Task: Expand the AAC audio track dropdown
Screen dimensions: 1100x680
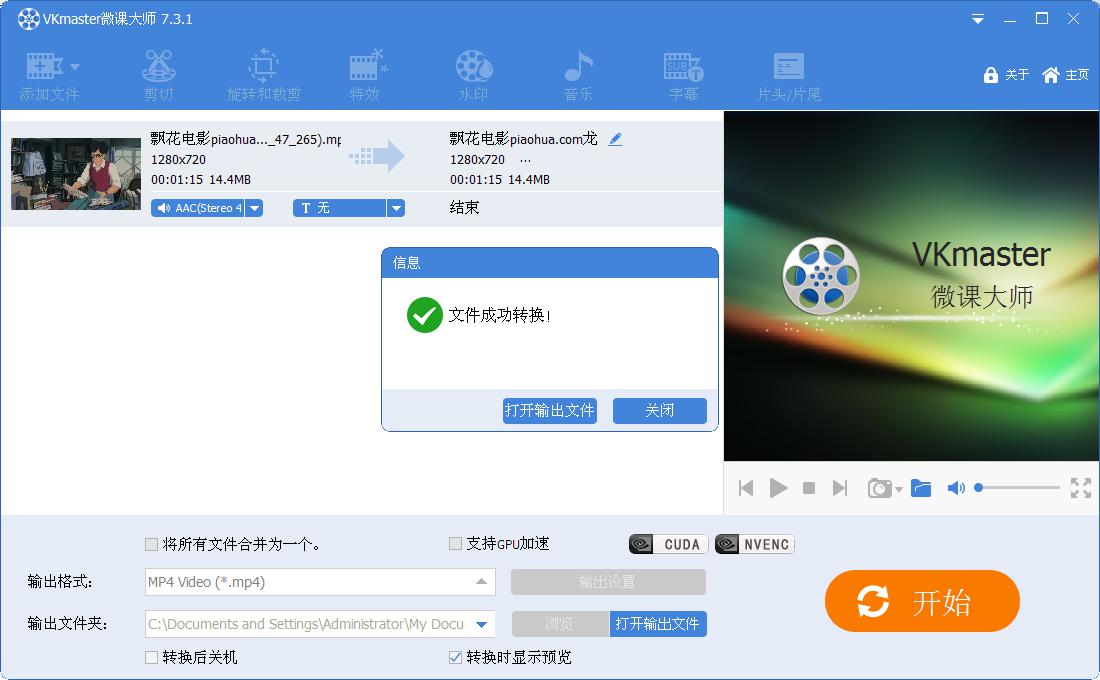Action: [x=254, y=208]
